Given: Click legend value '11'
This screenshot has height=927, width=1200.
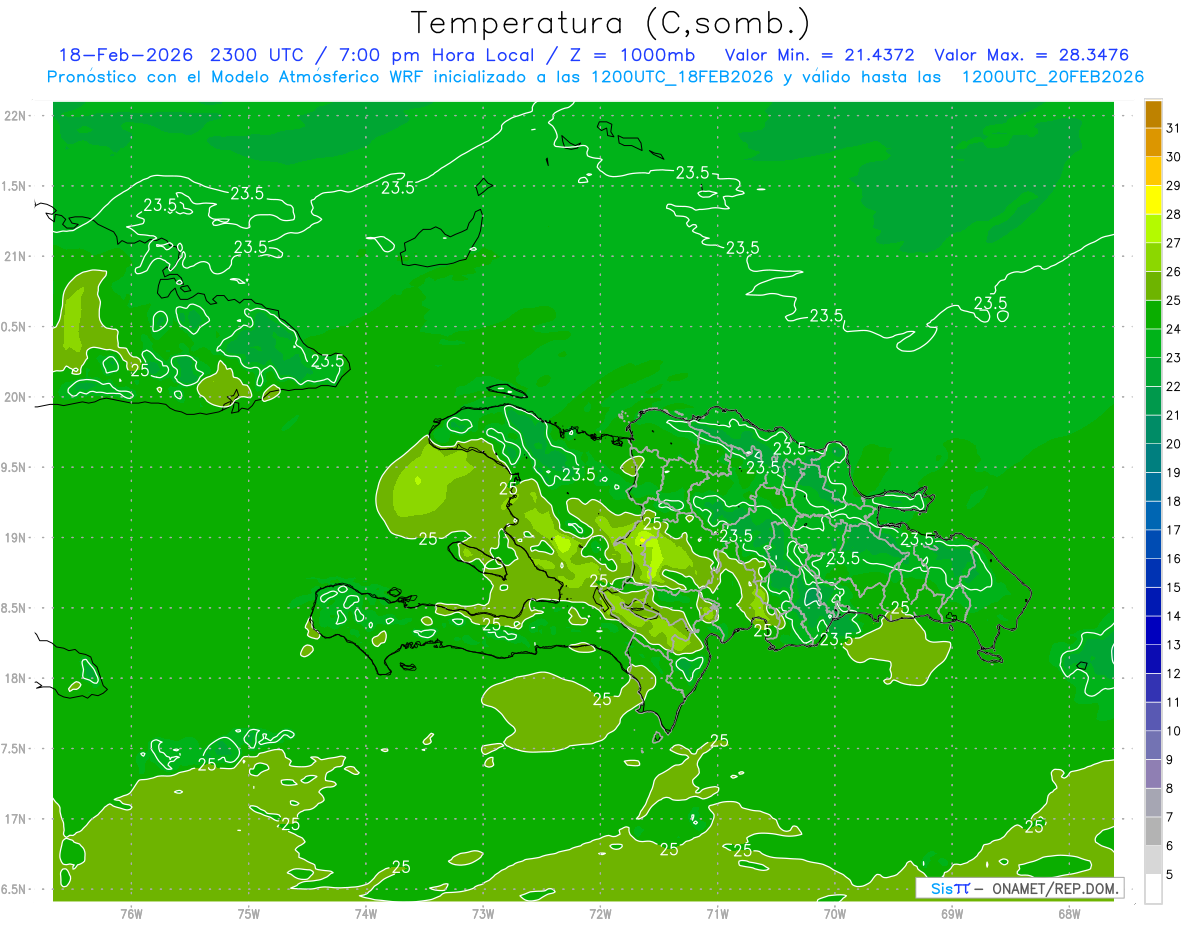Looking at the screenshot, I should point(1173,703).
